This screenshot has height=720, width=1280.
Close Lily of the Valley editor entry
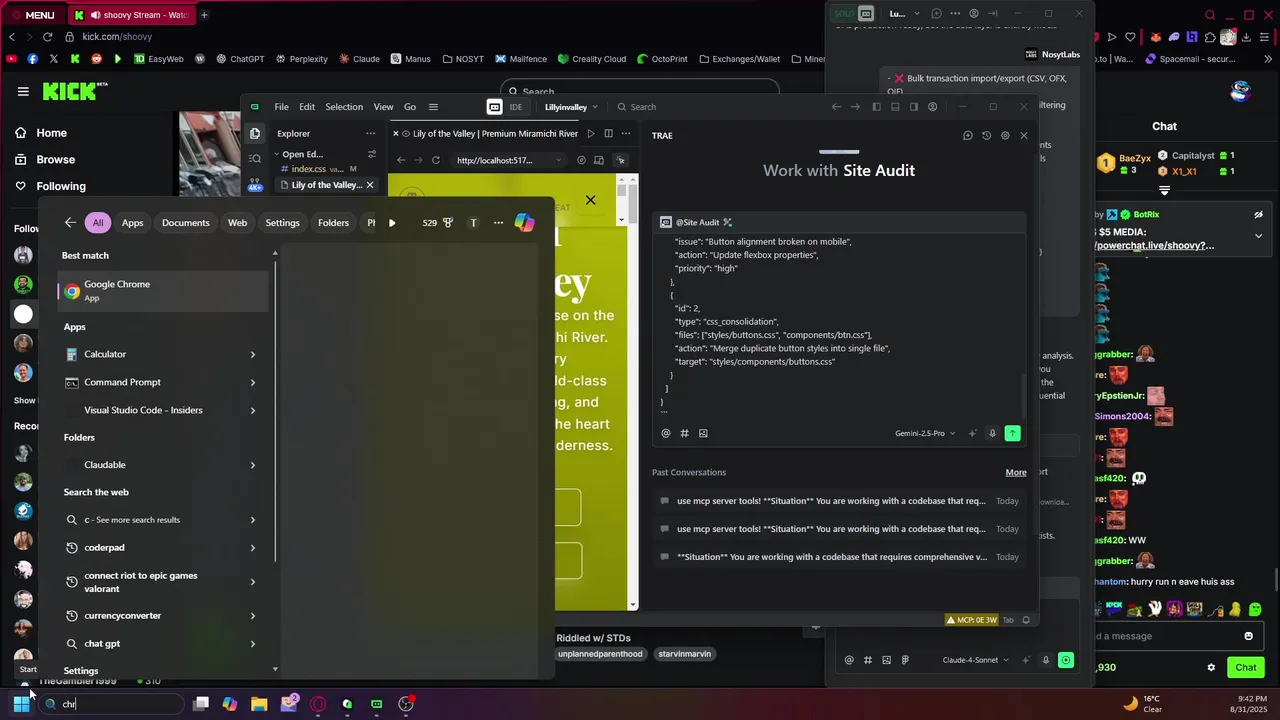coord(370,185)
